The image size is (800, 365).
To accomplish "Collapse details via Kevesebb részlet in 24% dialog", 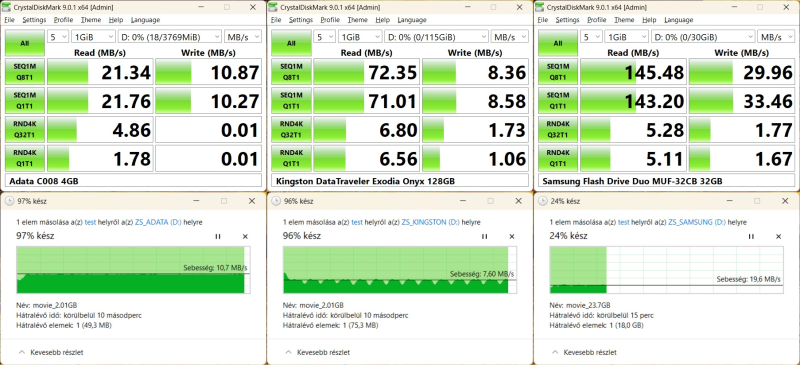I will pos(584,352).
